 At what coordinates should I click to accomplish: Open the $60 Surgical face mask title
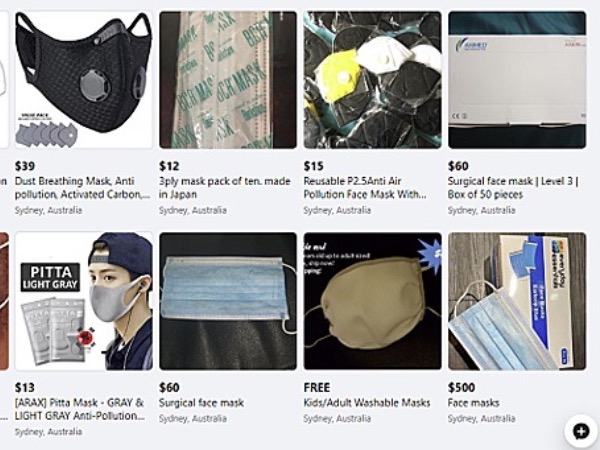201,403
